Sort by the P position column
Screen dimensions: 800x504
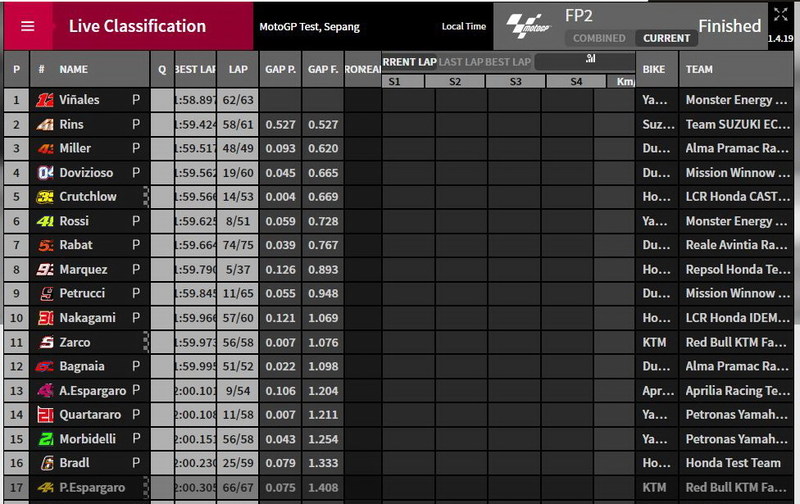pos(16,69)
